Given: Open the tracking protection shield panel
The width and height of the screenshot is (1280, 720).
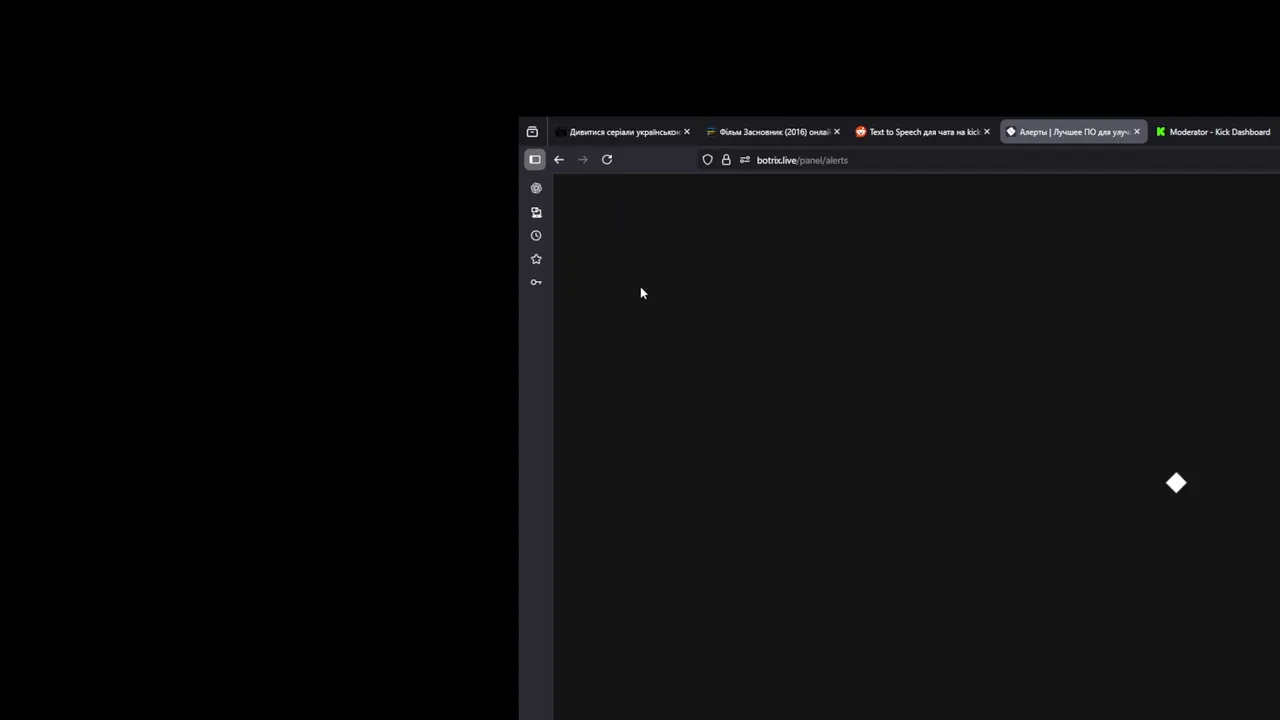Looking at the screenshot, I should (x=708, y=160).
